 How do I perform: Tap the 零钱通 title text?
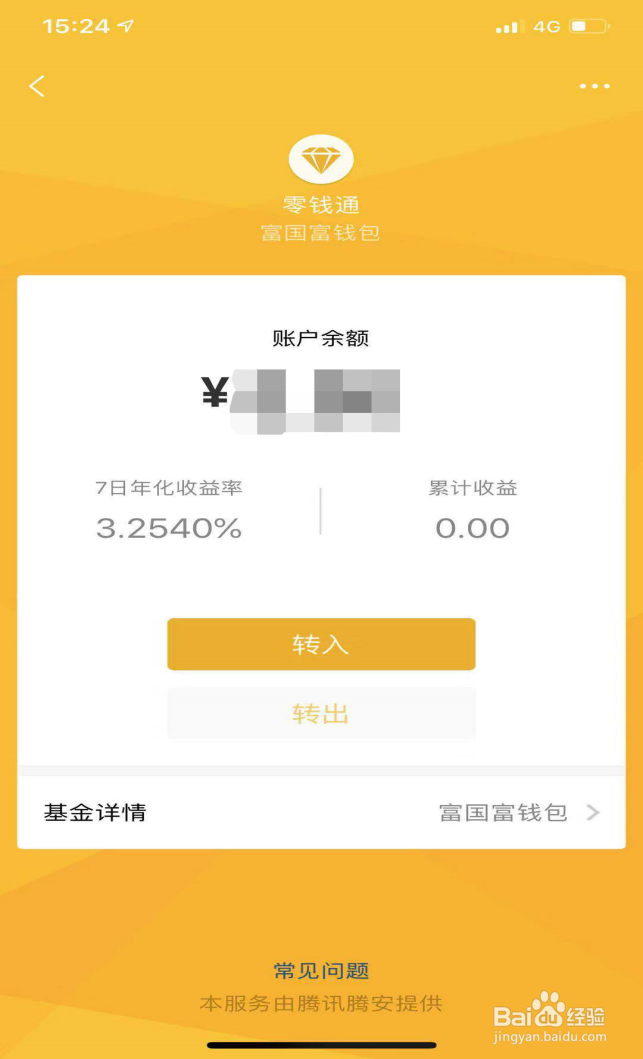321,204
